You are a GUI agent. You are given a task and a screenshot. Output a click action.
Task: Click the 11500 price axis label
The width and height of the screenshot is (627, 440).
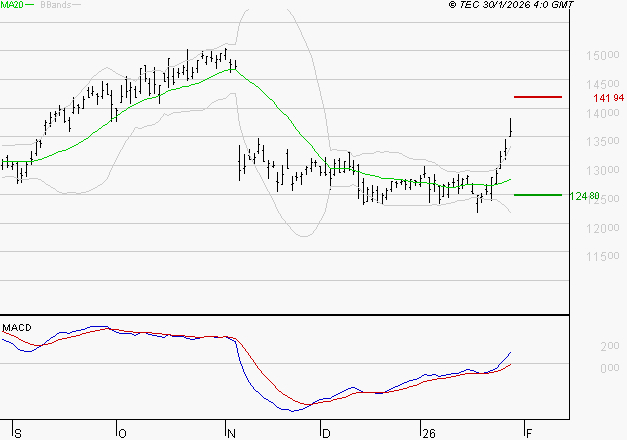click(x=603, y=256)
